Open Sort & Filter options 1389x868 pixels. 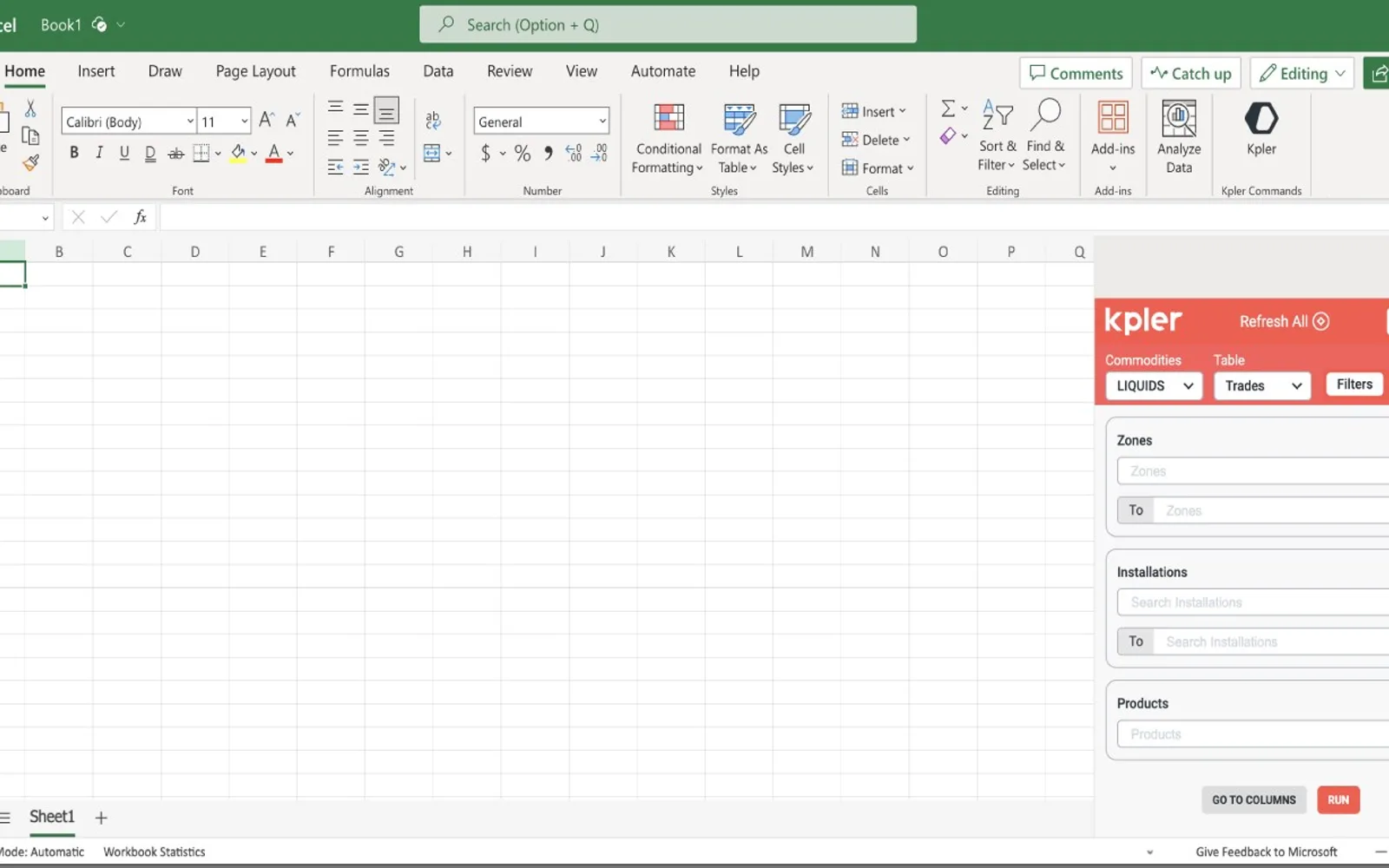point(997,135)
